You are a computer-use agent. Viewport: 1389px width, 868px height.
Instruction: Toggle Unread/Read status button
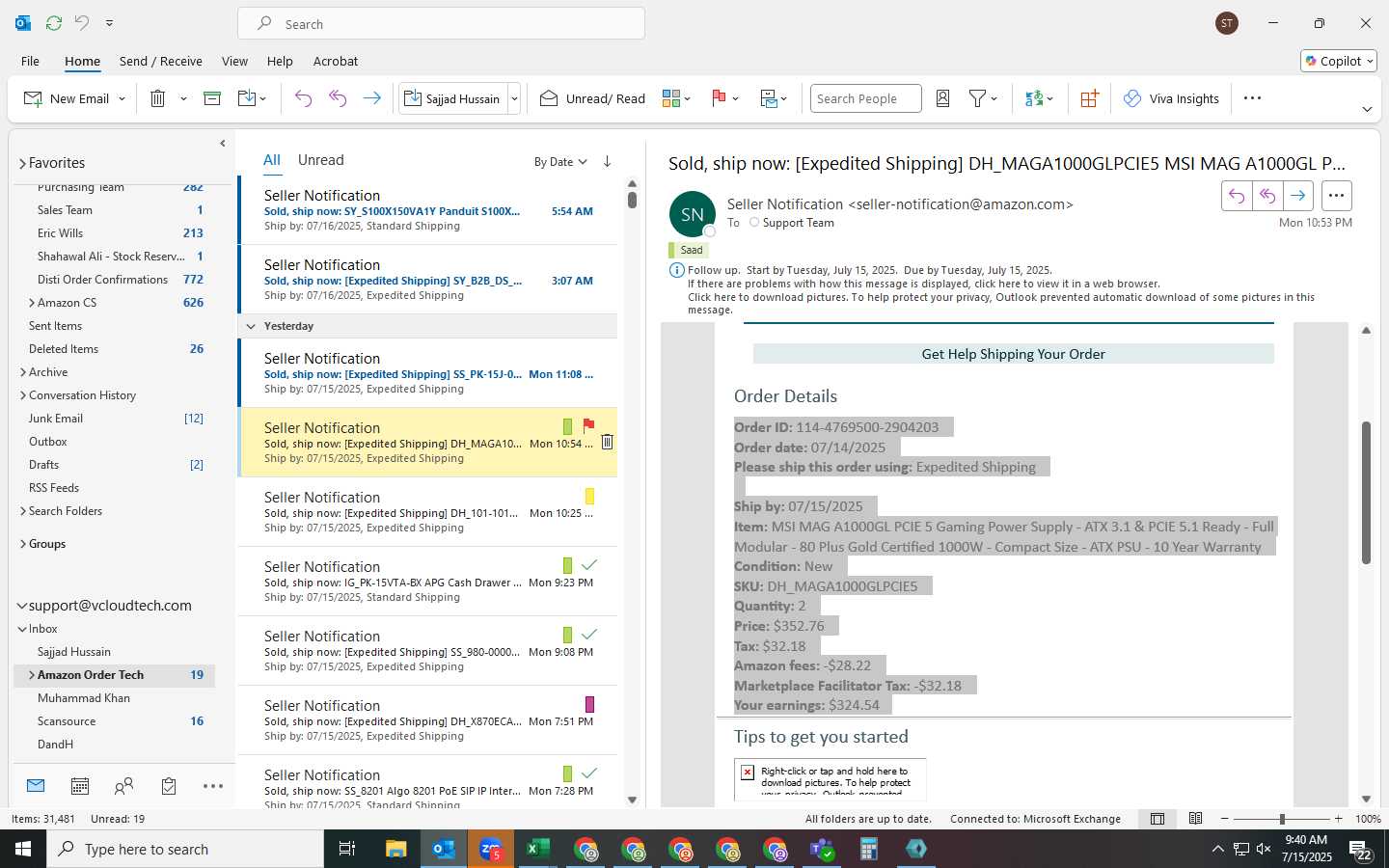592,98
